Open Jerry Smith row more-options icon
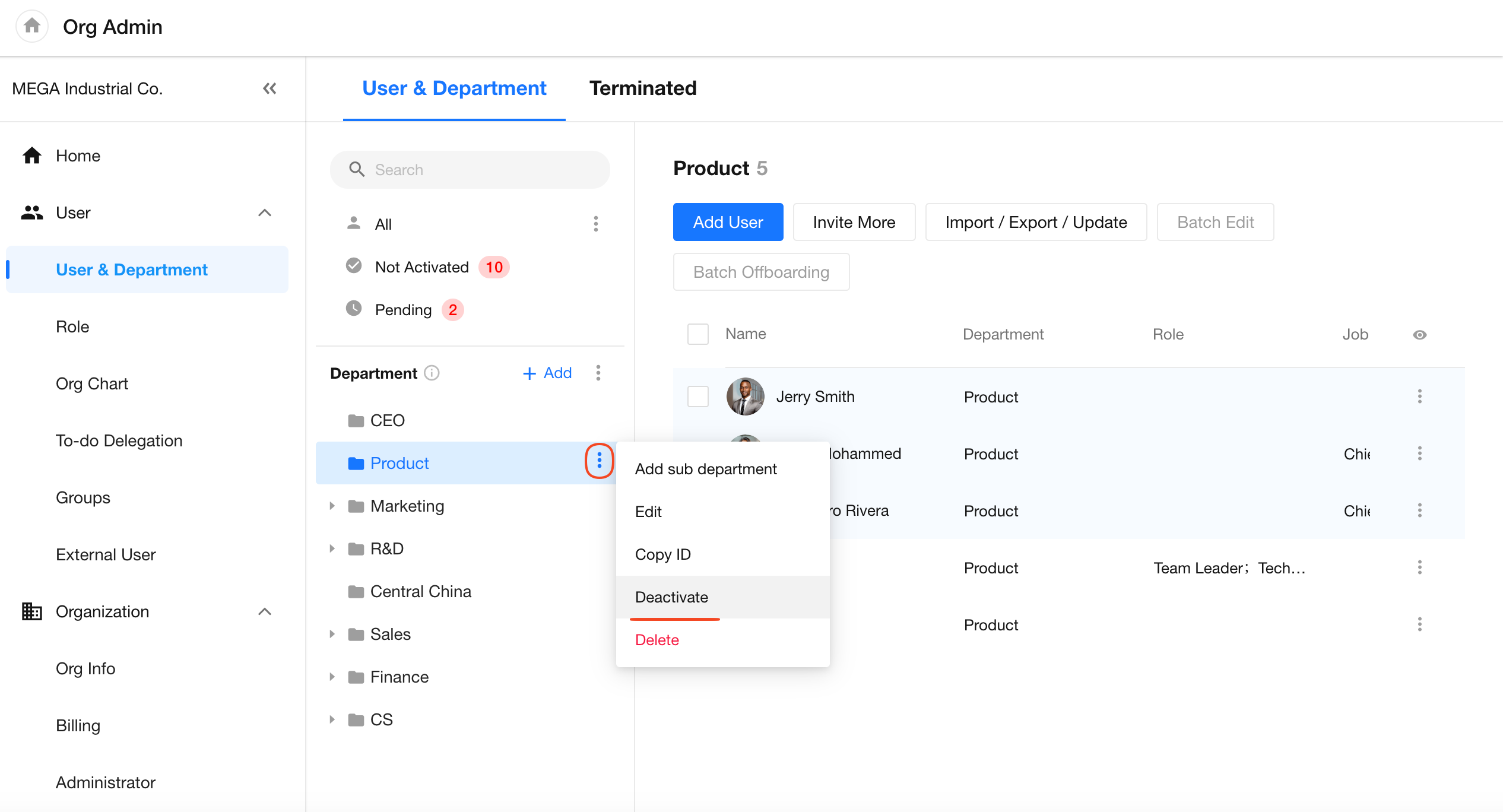This screenshot has width=1503, height=812. pos(1419,396)
